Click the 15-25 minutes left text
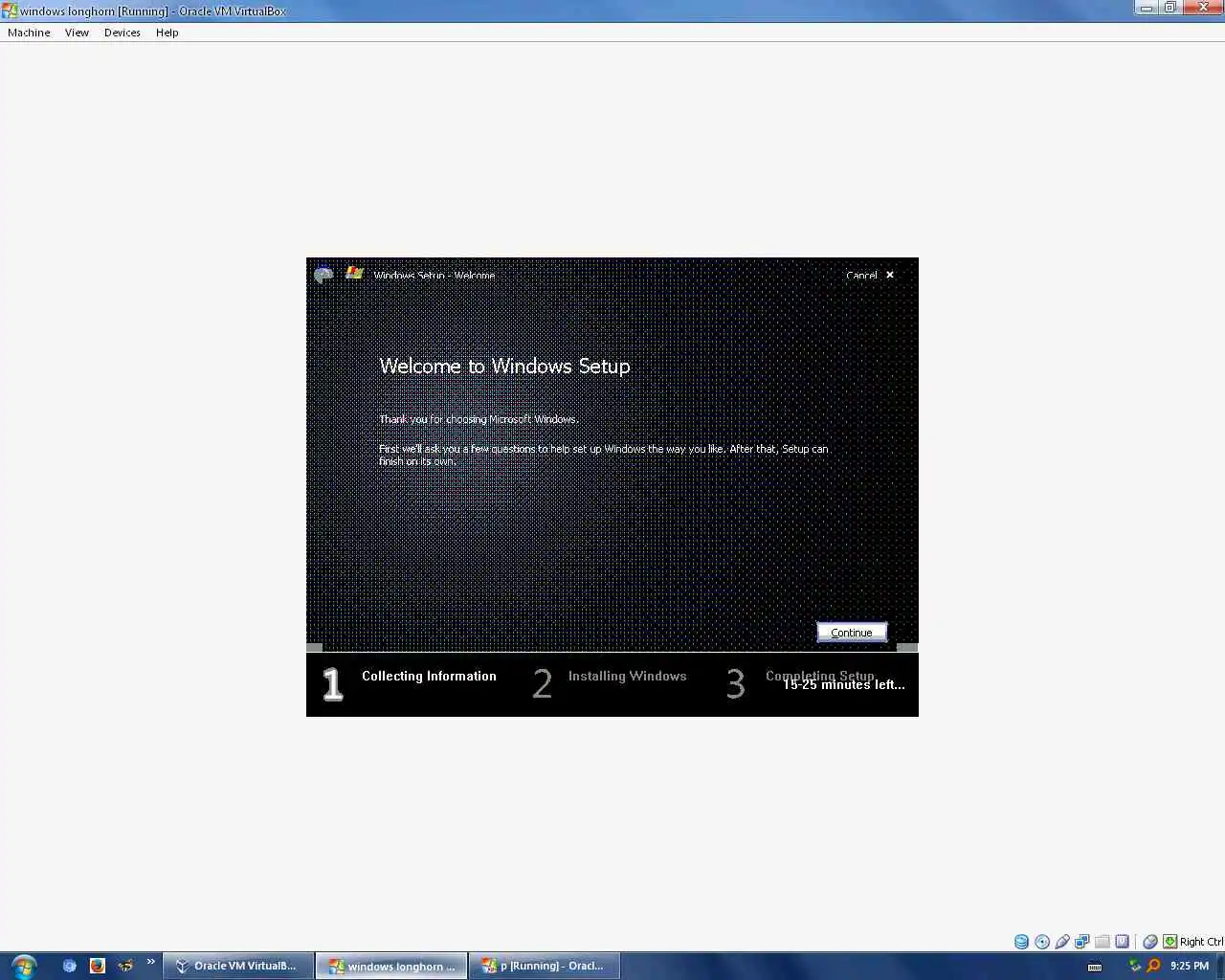This screenshot has height=980, width=1225. click(844, 684)
